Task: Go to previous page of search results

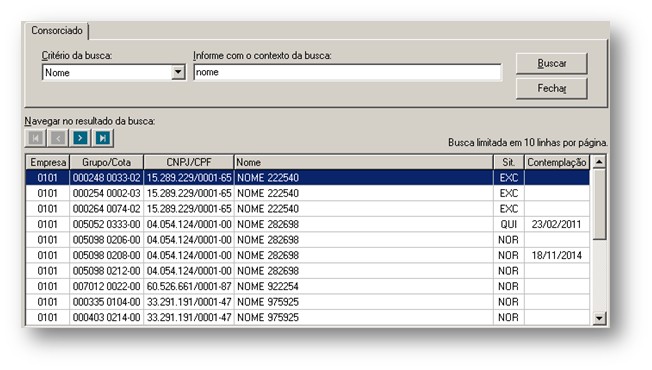Action: coord(58,138)
